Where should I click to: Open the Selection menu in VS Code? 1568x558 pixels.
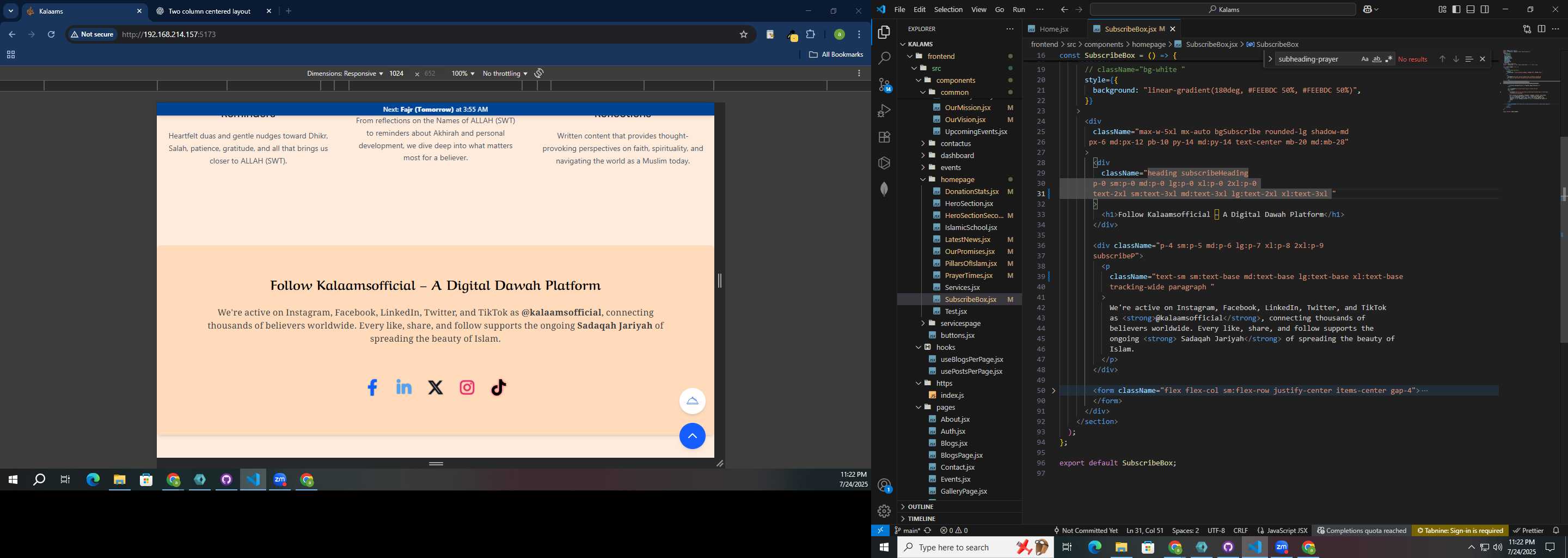pos(948,10)
